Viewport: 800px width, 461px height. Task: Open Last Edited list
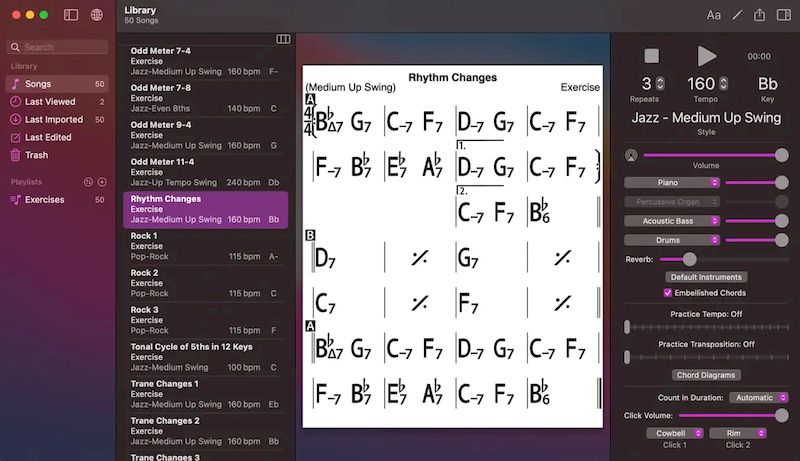click(57, 137)
